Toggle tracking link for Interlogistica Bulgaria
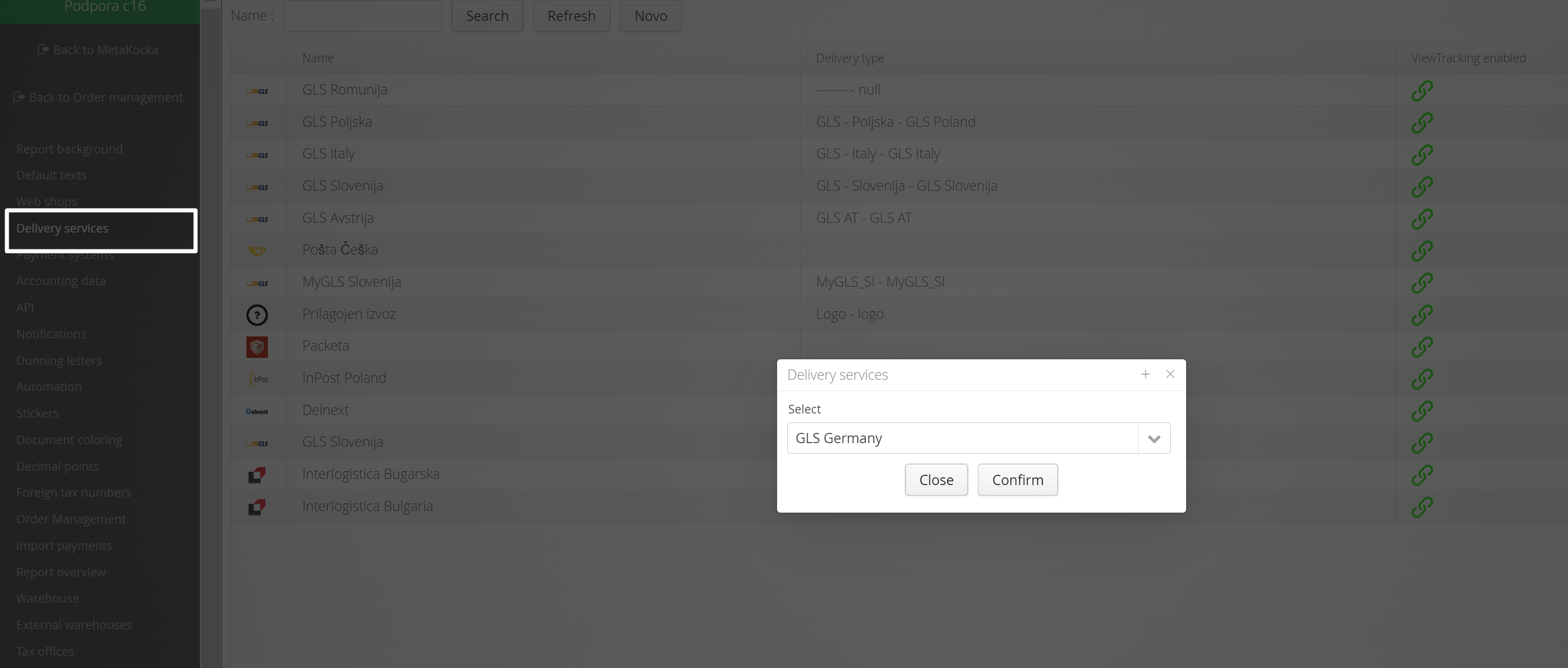 (1421, 506)
